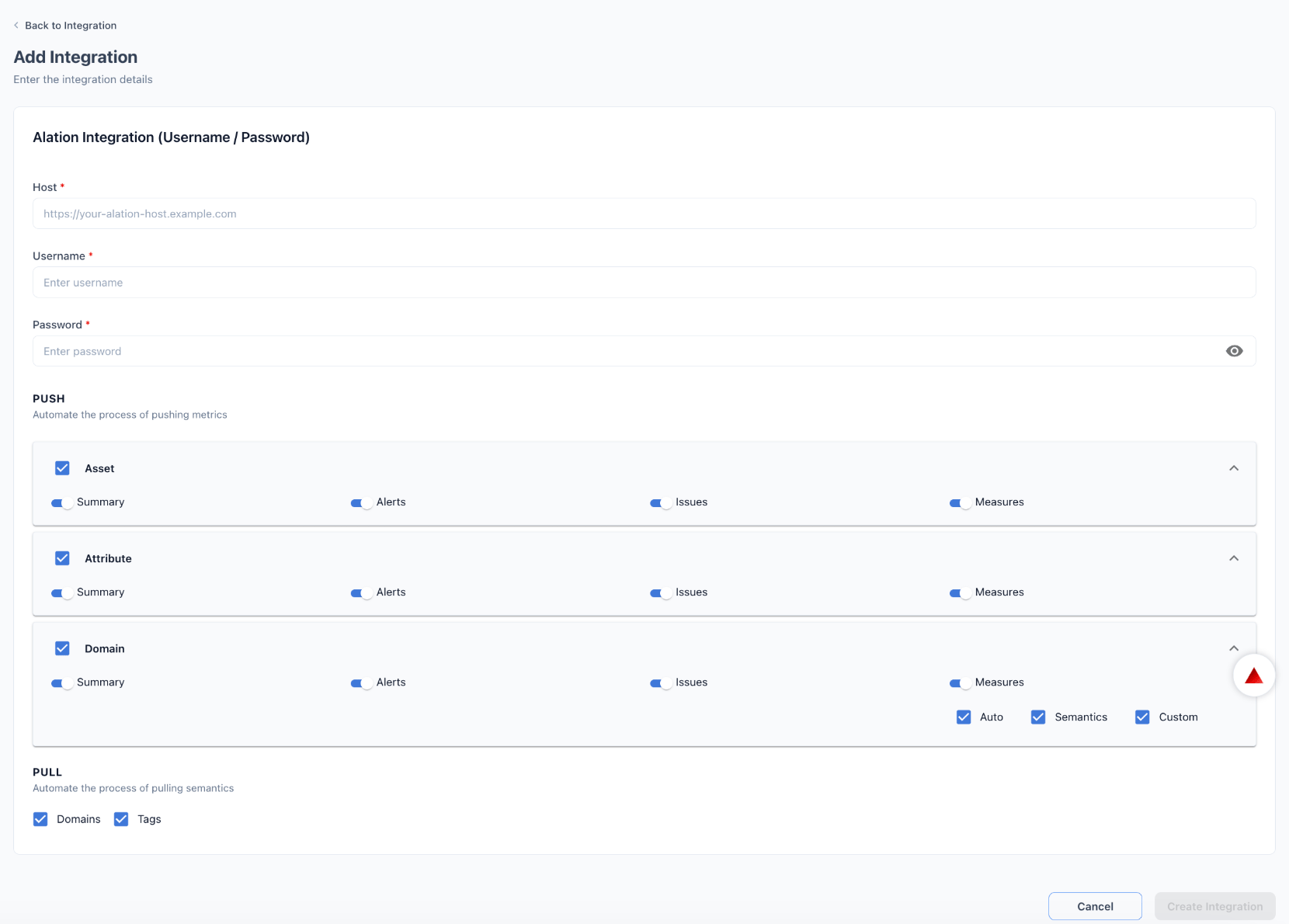Toggle Domain Summary switch
The width and height of the screenshot is (1289, 924).
coord(62,683)
